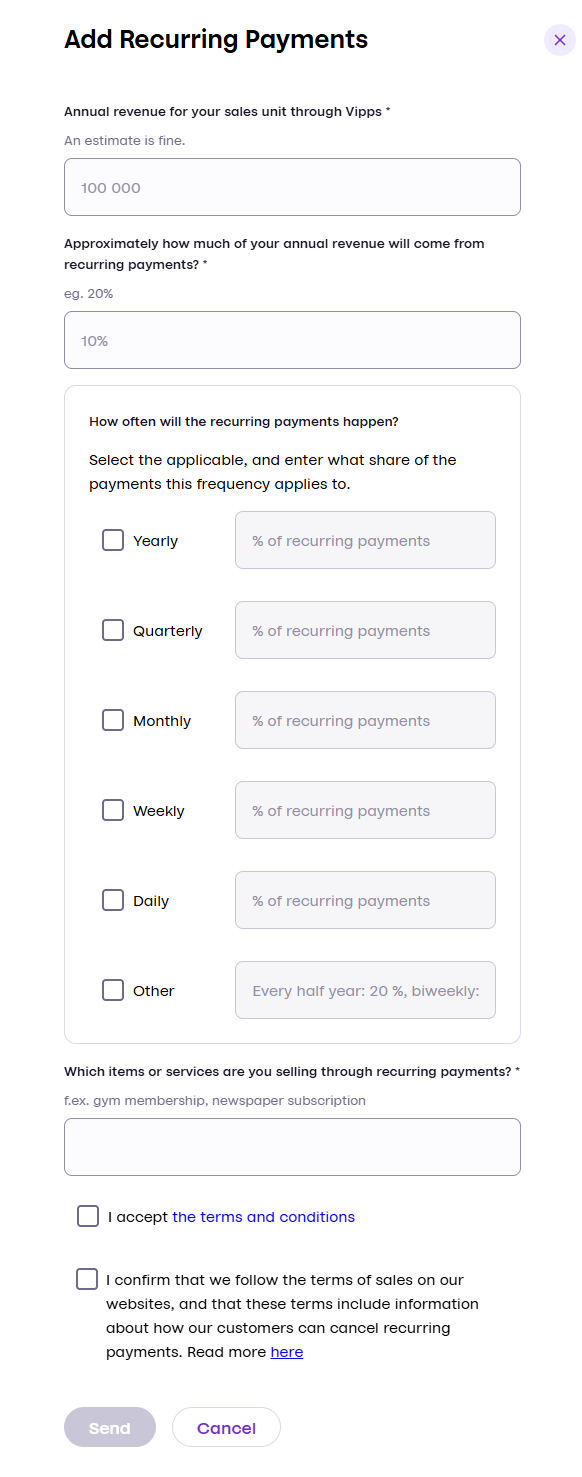Select the Weekly frequency checkbox
The height and width of the screenshot is (1477, 582).
pos(113,809)
